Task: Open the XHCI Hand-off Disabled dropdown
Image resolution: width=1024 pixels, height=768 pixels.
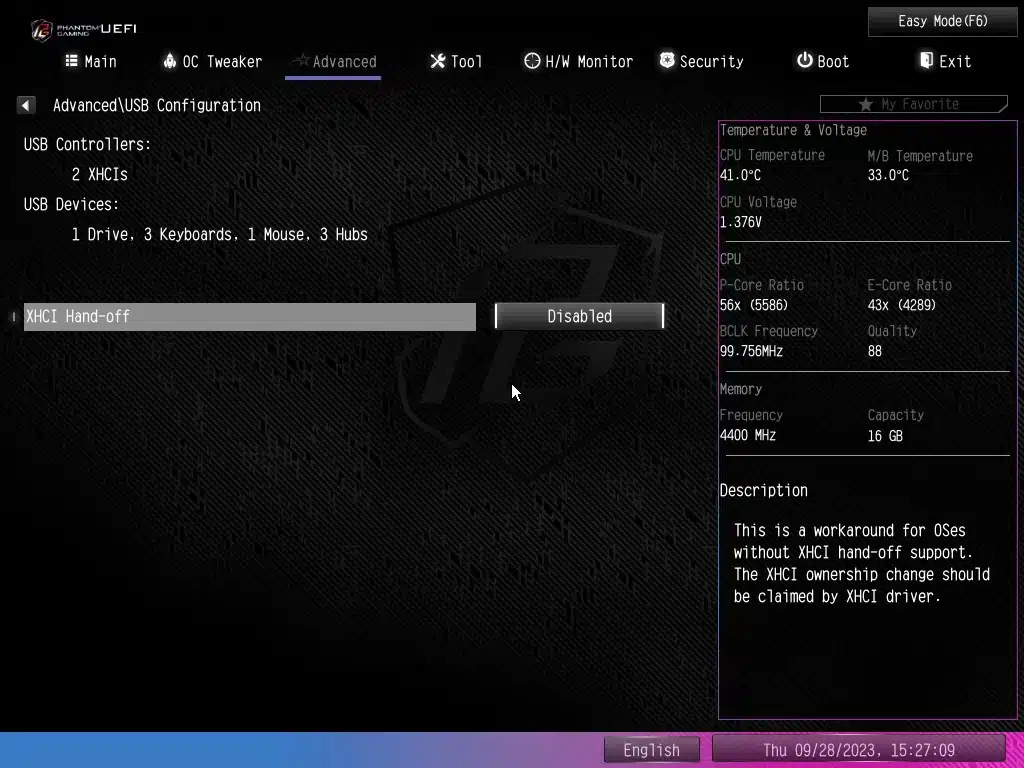Action: pyautogui.click(x=579, y=316)
